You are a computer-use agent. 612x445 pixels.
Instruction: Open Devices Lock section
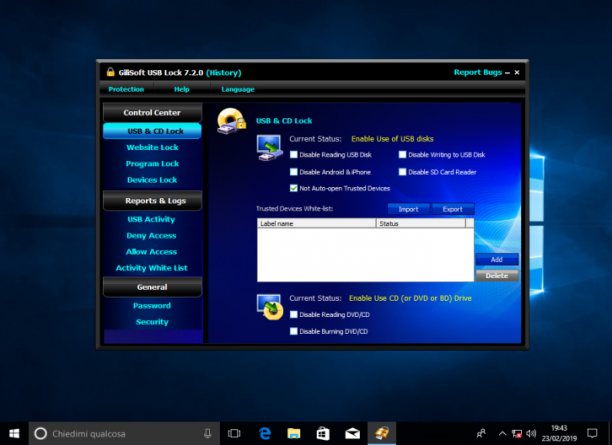tap(152, 180)
